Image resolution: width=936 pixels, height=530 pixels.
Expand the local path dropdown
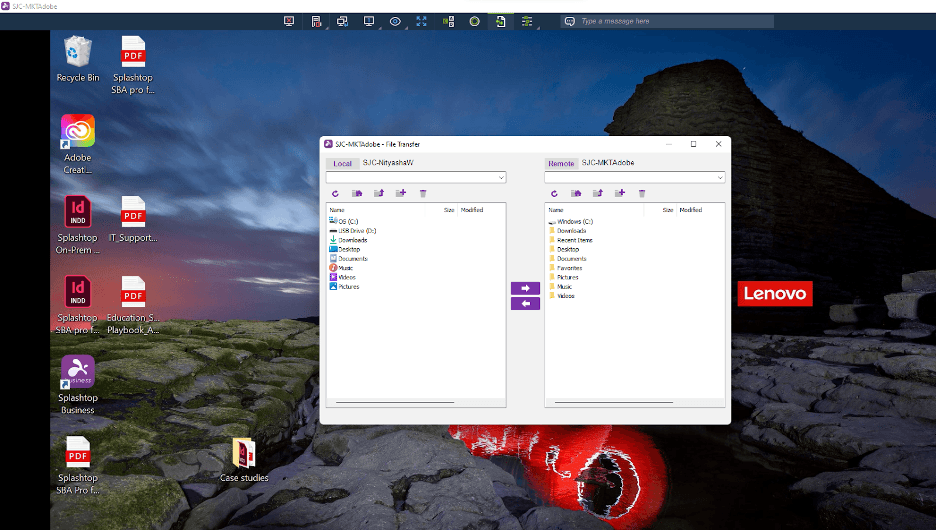(x=500, y=178)
